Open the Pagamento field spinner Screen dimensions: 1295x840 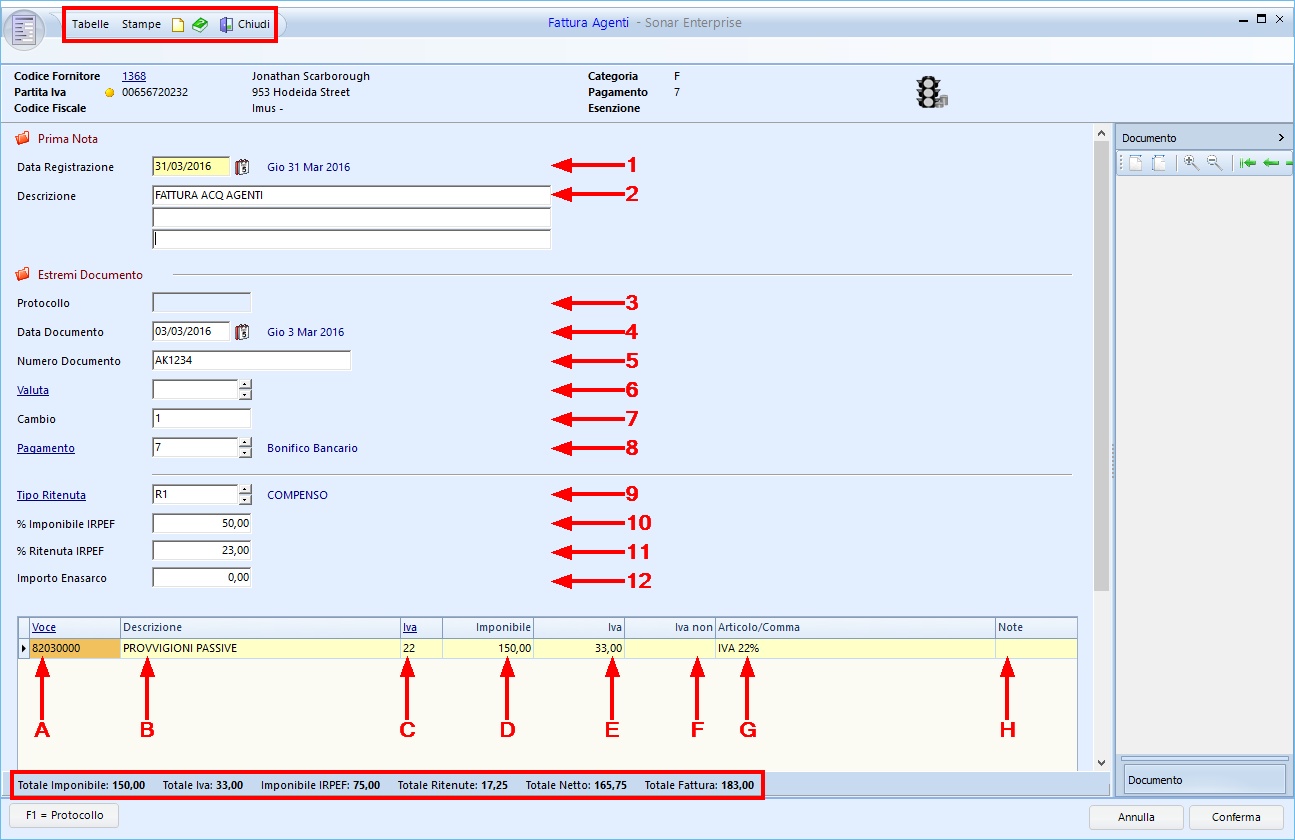245,448
